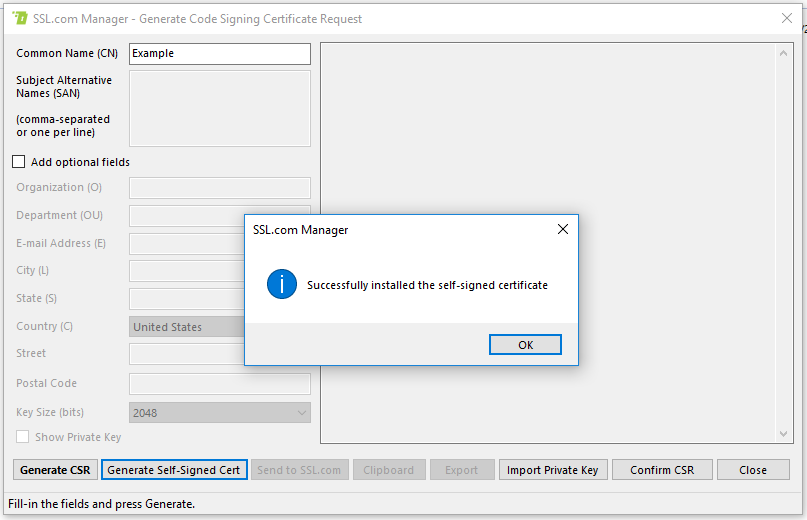Click the Generate CSR button
Image resolution: width=807 pixels, height=520 pixels.
point(55,470)
